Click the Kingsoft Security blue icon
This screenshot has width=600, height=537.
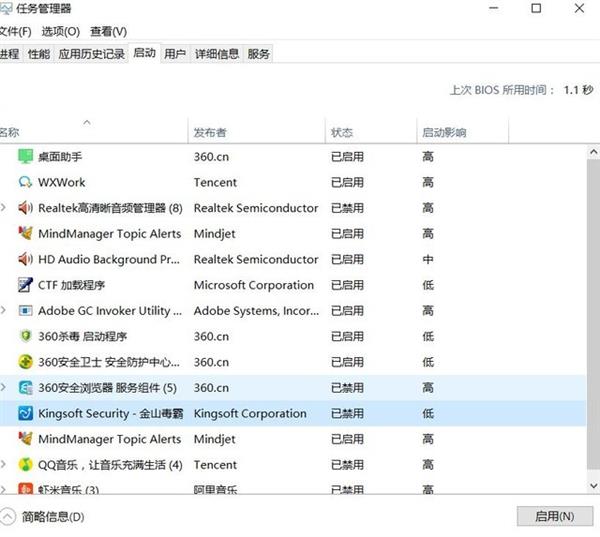(26, 413)
